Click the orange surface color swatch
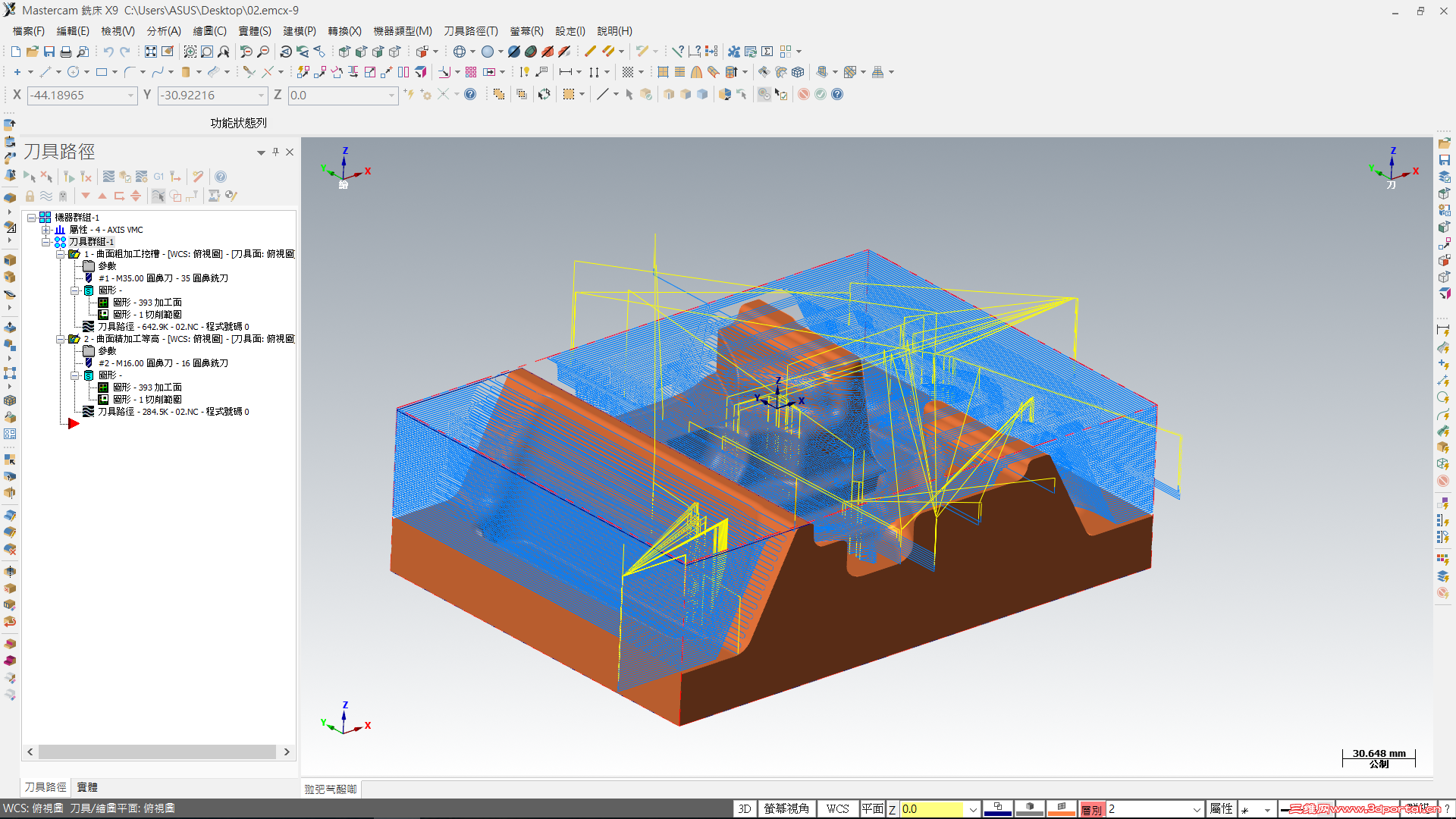 click(1061, 809)
